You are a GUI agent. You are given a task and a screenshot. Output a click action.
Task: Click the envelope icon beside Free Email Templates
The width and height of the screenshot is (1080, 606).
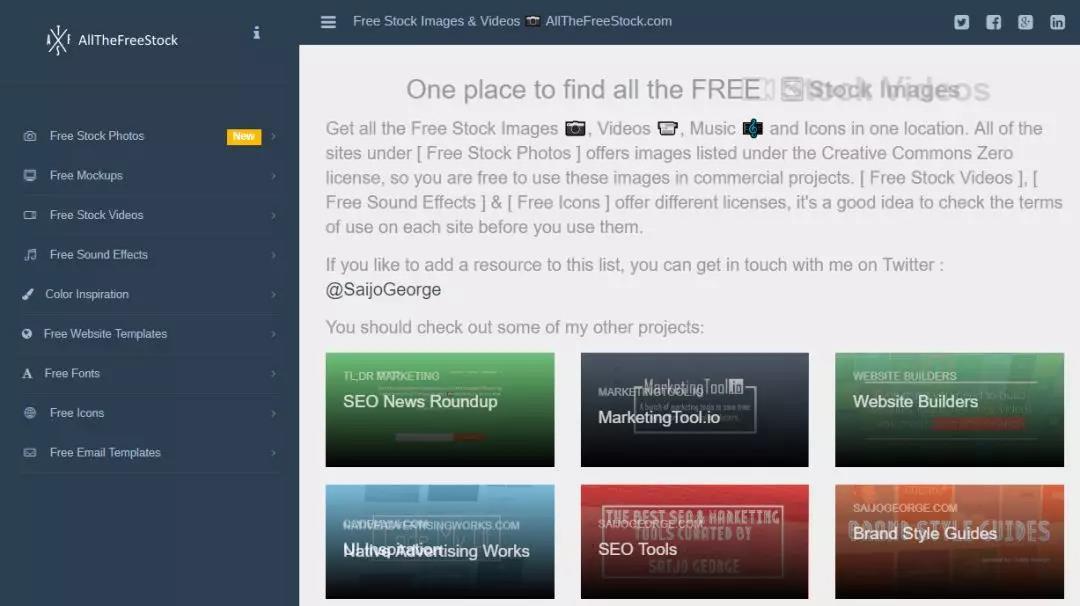30,452
